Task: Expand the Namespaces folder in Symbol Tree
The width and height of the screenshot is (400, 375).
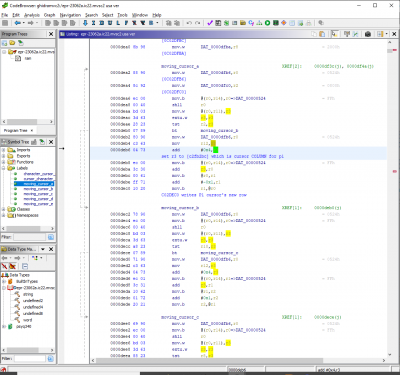Action: click(3, 215)
